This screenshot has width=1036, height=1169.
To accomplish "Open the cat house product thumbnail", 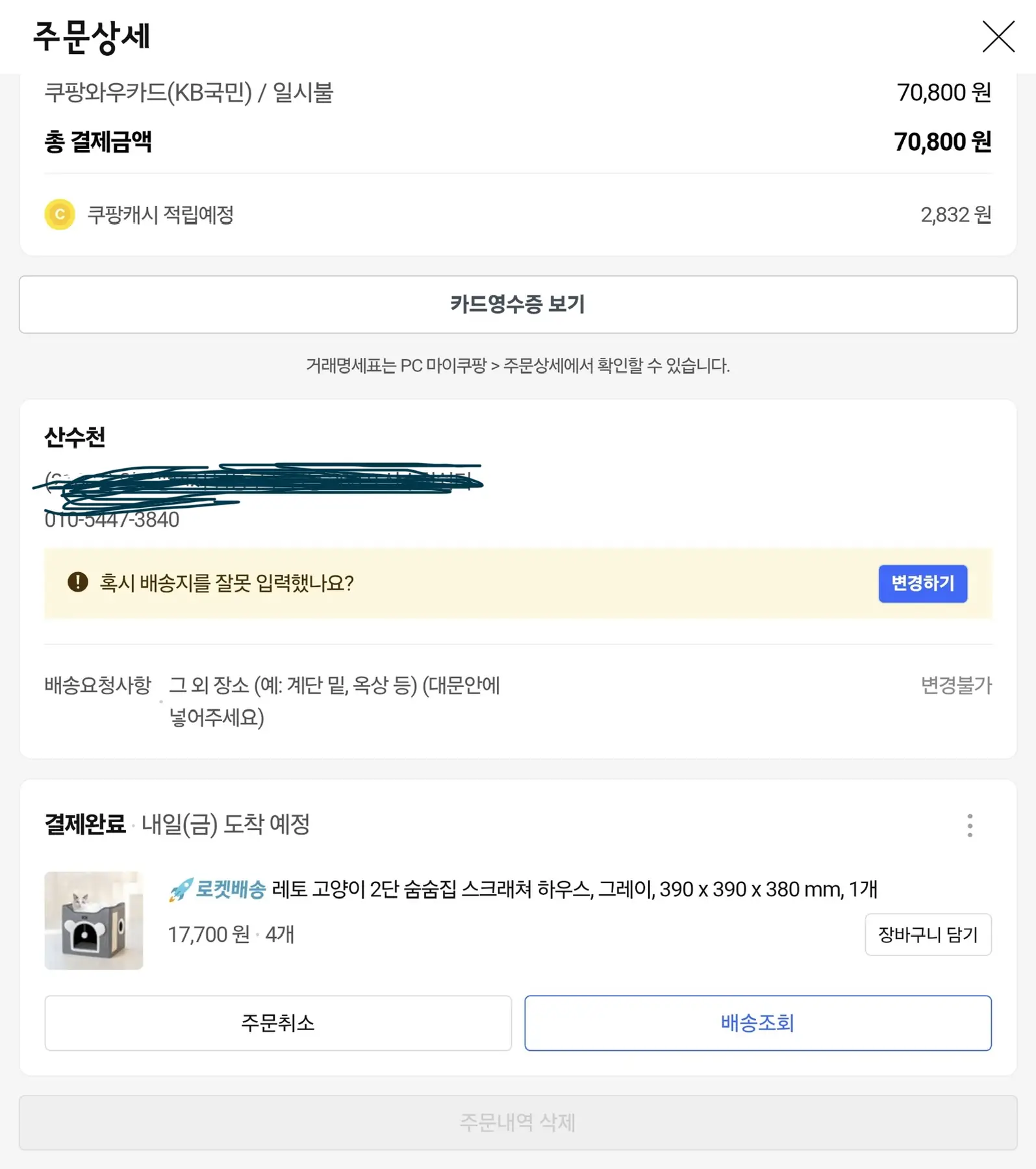I will (94, 920).
